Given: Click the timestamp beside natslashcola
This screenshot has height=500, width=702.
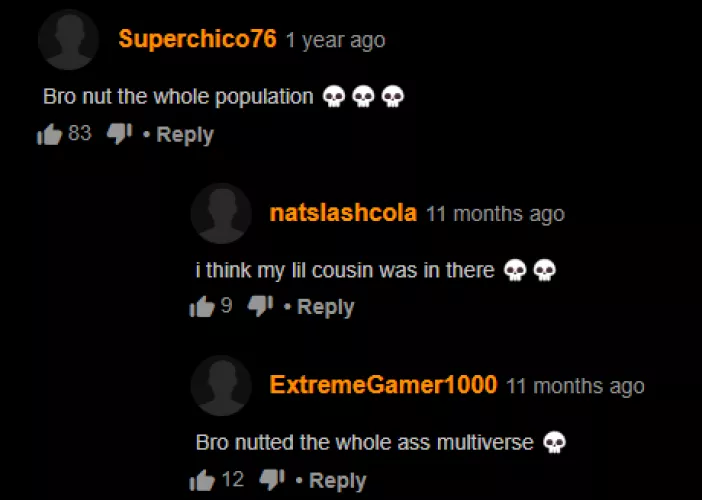Looking at the screenshot, I should pos(495,214).
